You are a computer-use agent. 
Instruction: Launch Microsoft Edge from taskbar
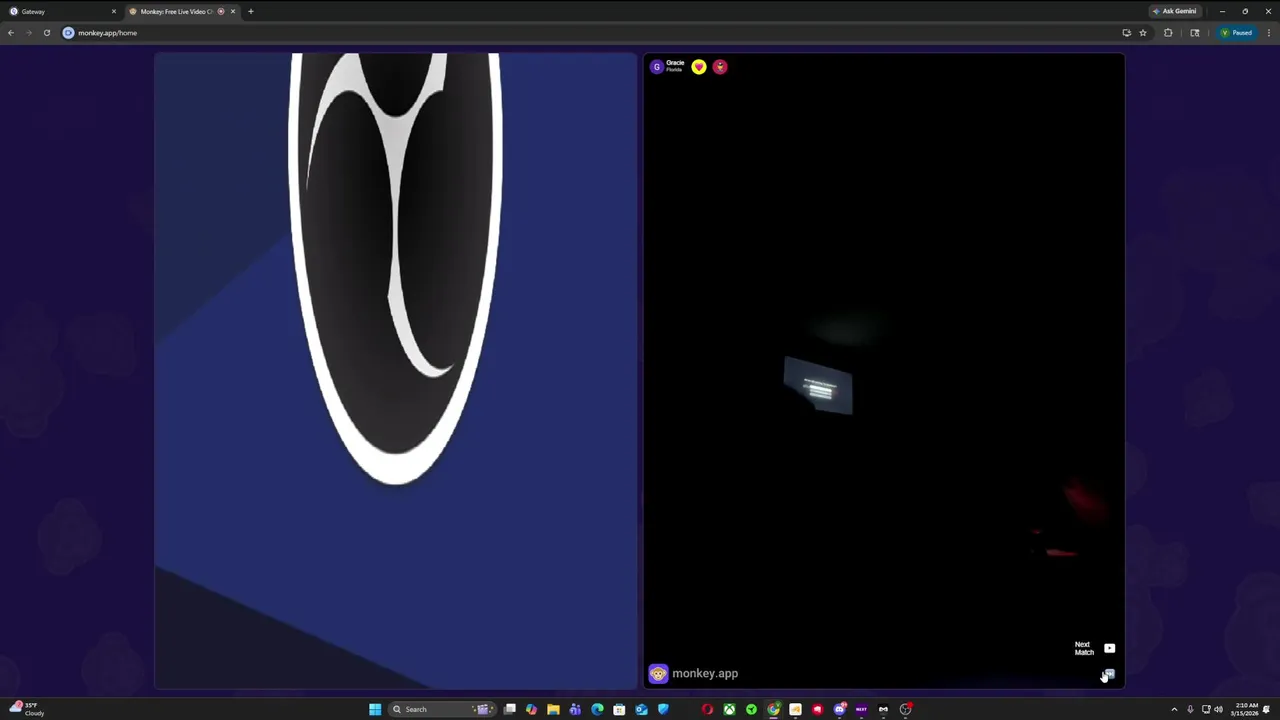[x=597, y=709]
